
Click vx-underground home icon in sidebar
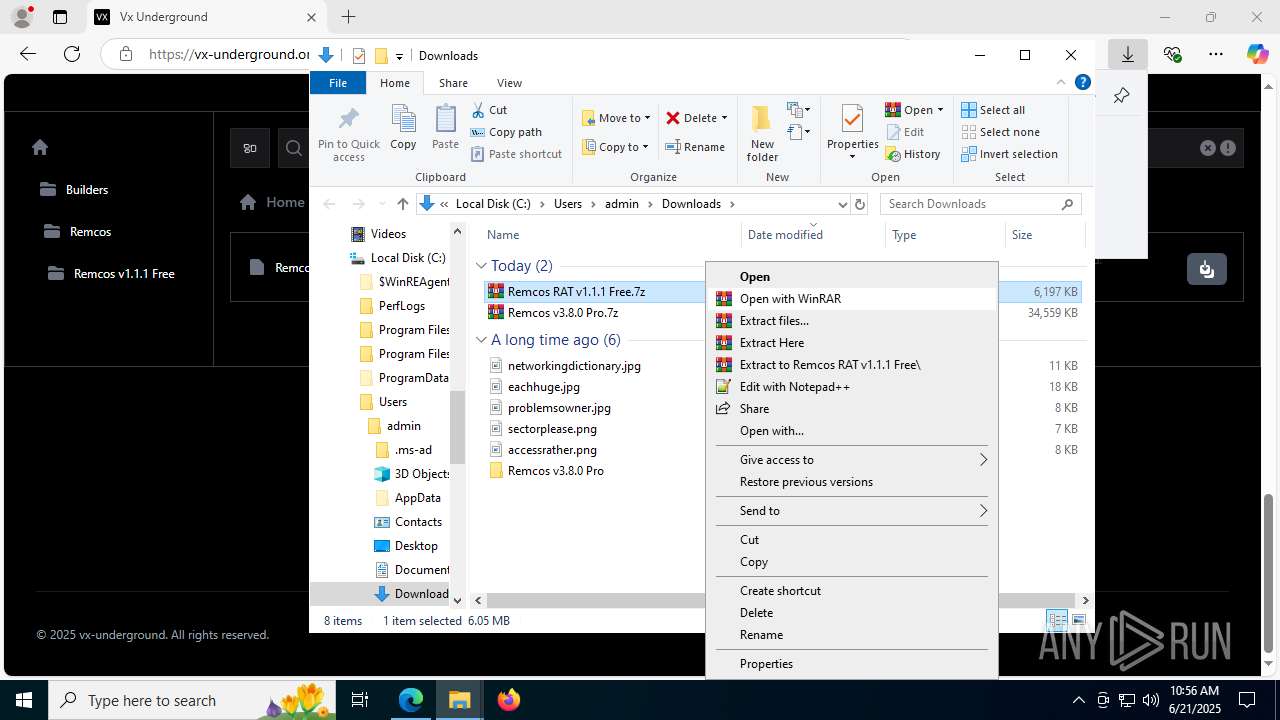40,147
